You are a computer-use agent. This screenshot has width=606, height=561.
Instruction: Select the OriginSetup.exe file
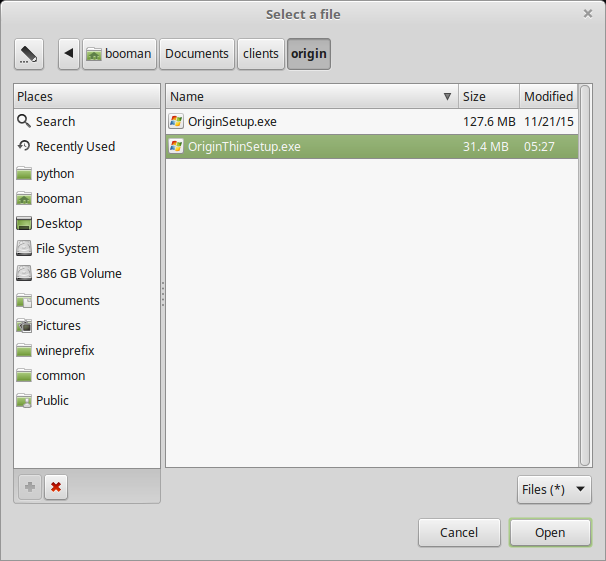click(x=372, y=122)
